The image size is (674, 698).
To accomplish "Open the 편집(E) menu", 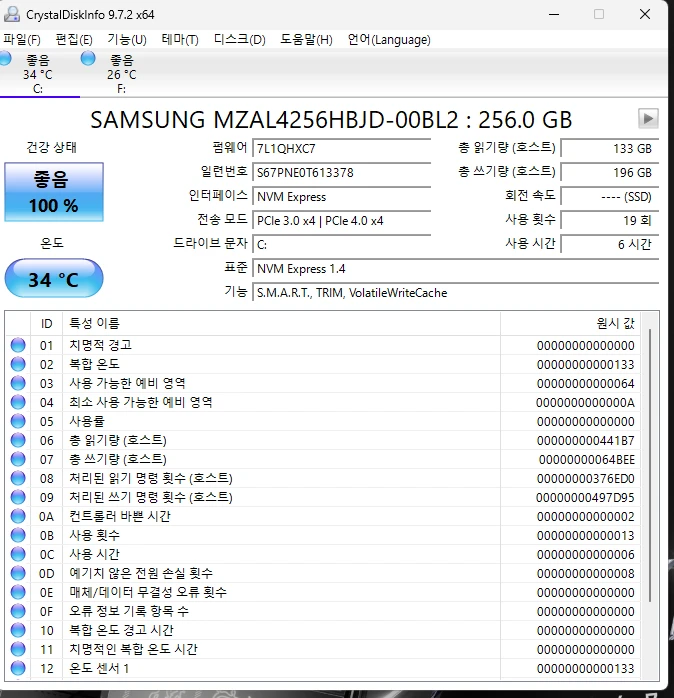I will coord(74,40).
